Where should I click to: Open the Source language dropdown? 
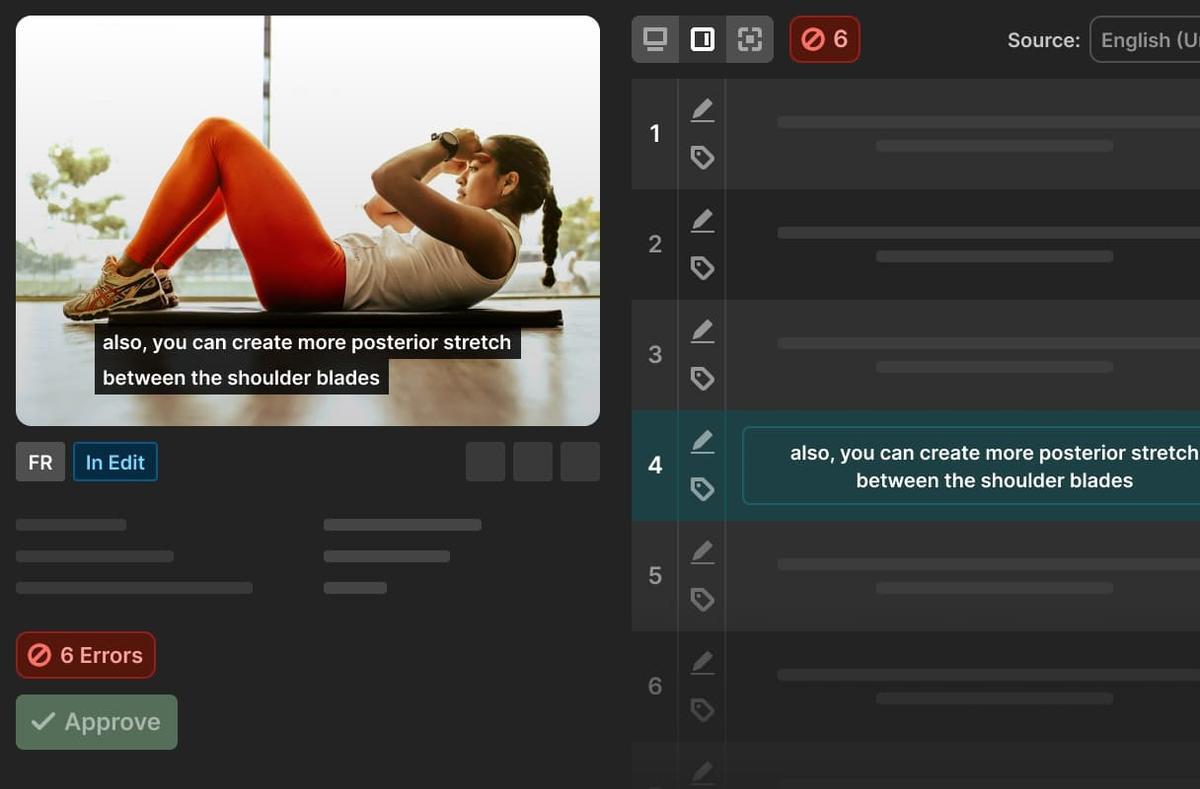[x=1148, y=39]
